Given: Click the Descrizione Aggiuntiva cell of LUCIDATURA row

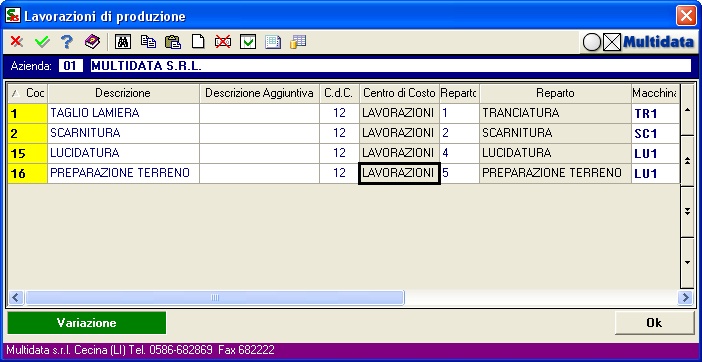Looking at the screenshot, I should point(259,153).
